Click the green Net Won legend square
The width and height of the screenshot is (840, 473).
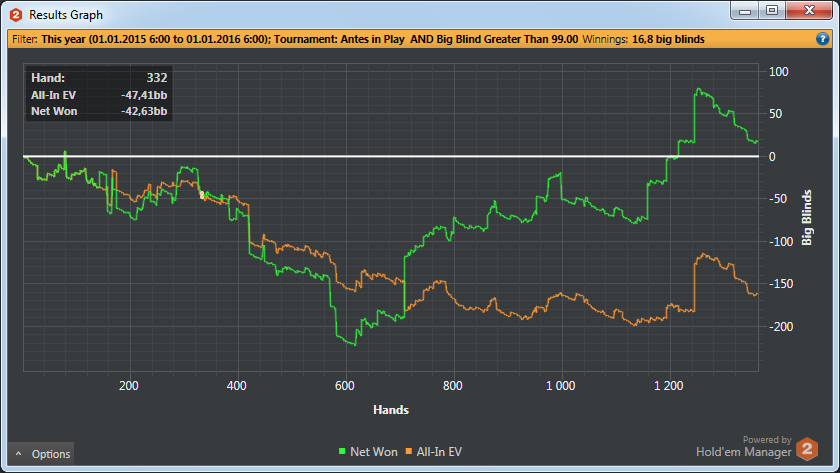341,453
